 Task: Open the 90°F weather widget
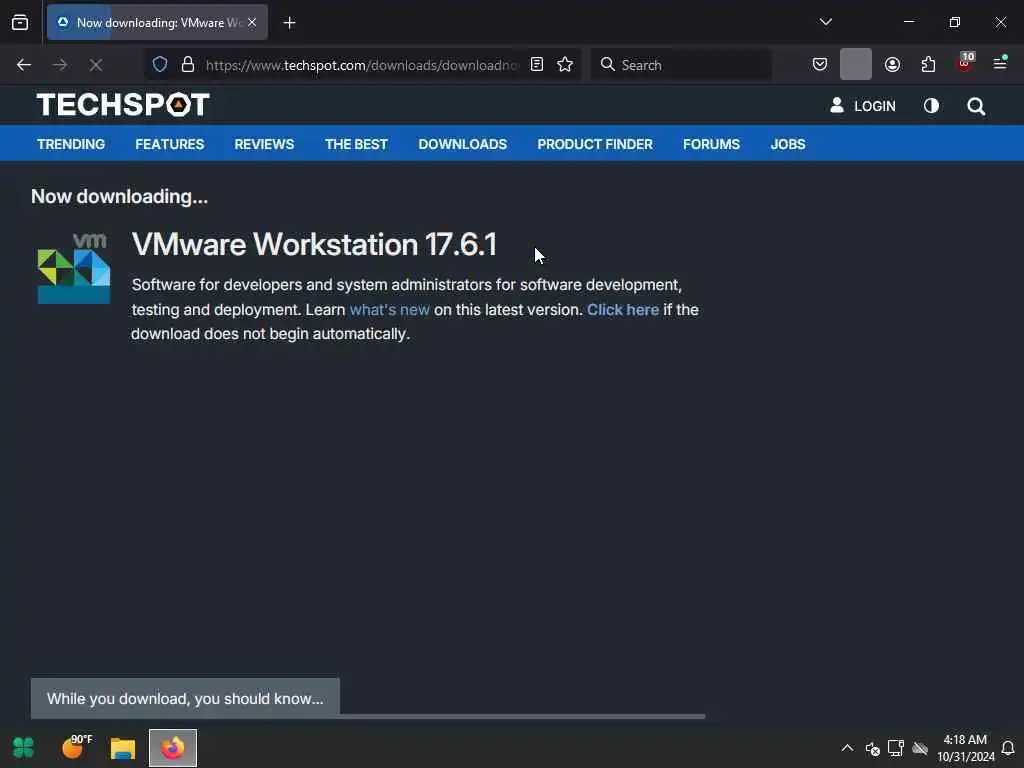pos(76,746)
